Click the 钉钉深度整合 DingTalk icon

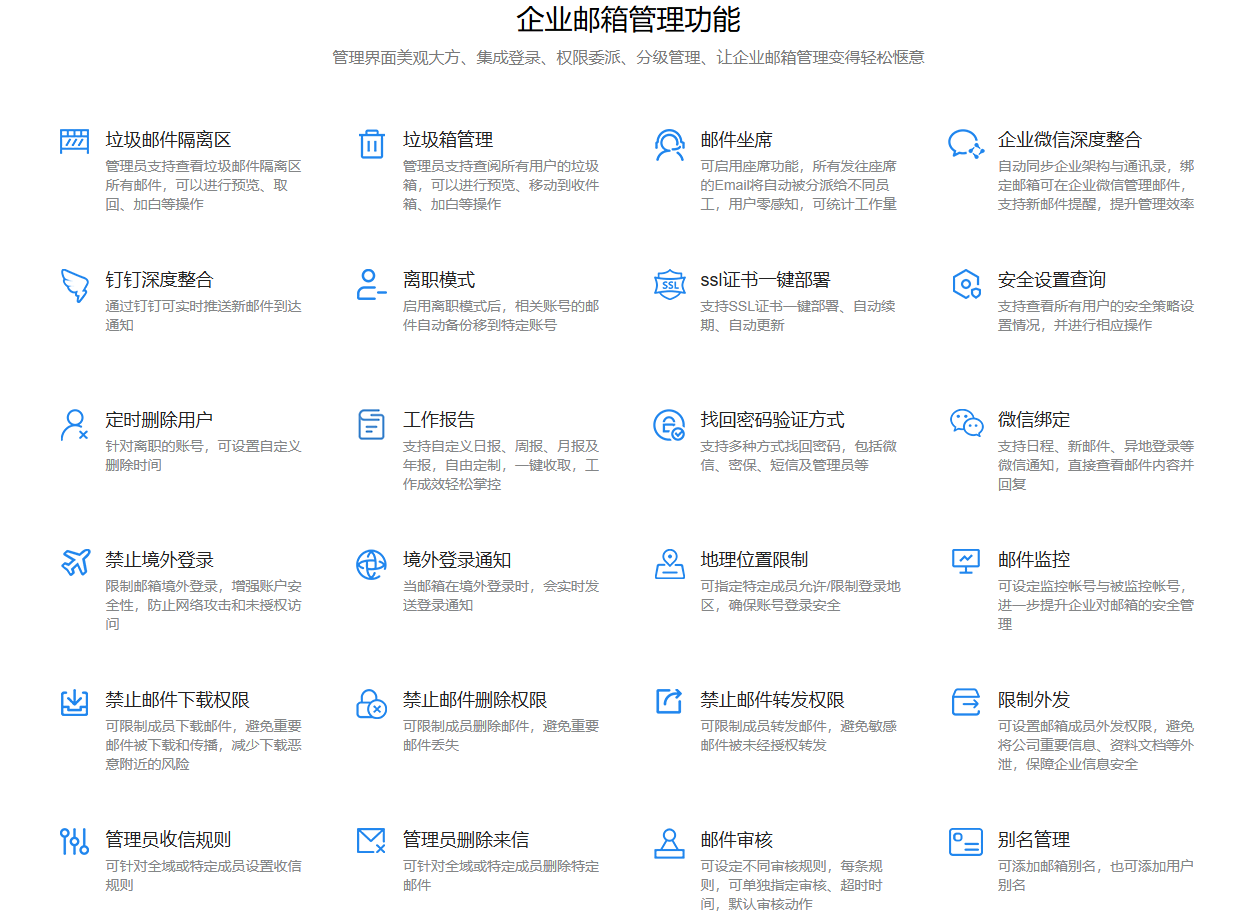[73, 287]
